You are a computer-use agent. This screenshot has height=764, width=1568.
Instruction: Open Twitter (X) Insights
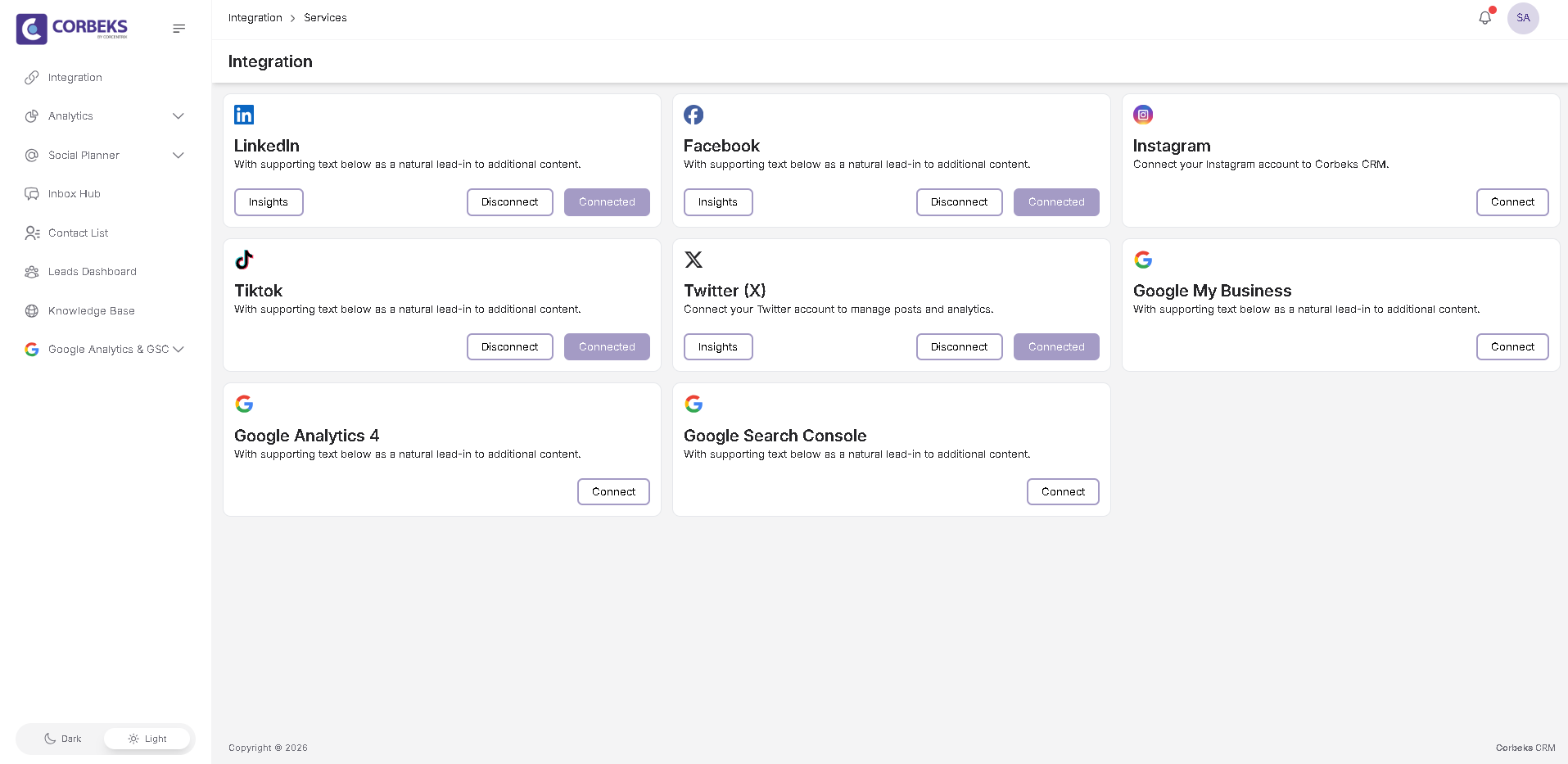click(x=718, y=347)
